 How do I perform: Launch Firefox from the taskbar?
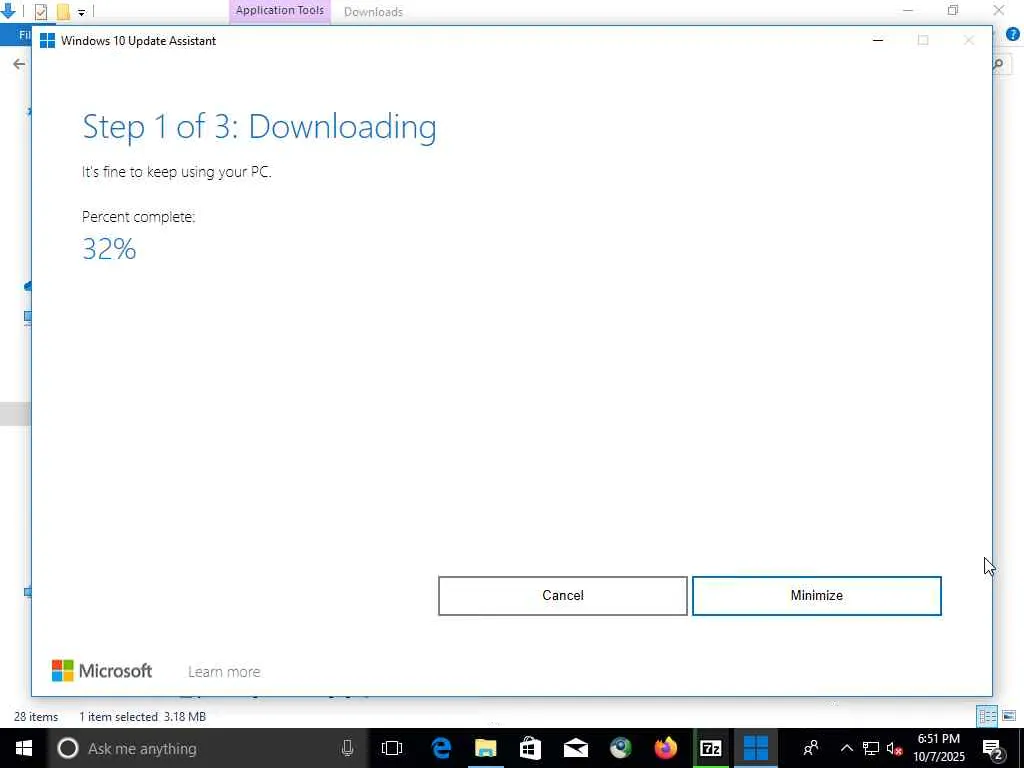click(665, 748)
